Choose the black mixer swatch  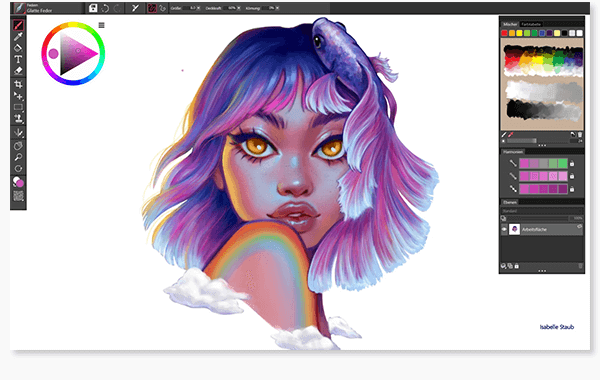pyautogui.click(x=564, y=33)
